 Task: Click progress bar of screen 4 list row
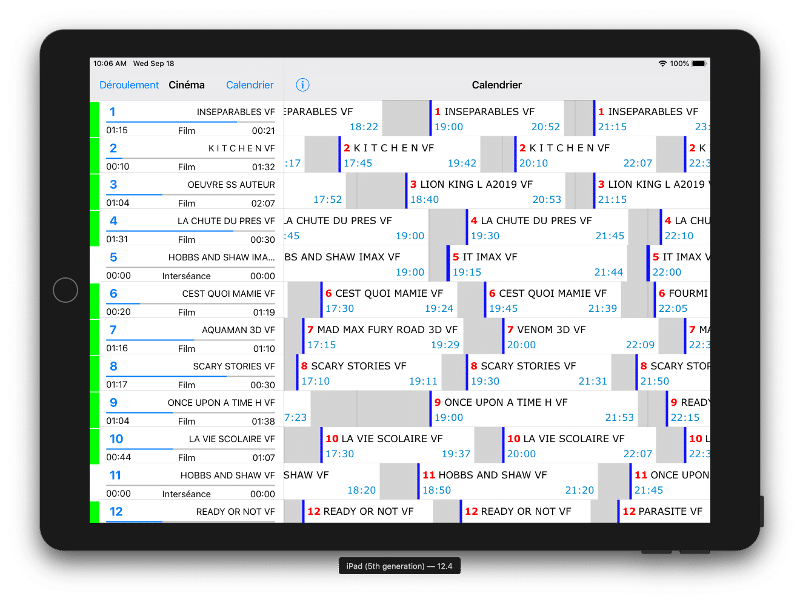(x=190, y=231)
